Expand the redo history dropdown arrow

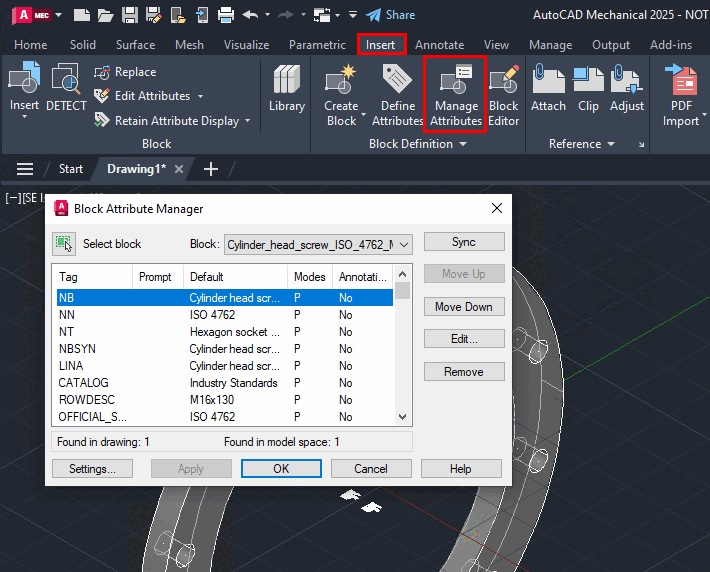pyautogui.click(x=303, y=15)
